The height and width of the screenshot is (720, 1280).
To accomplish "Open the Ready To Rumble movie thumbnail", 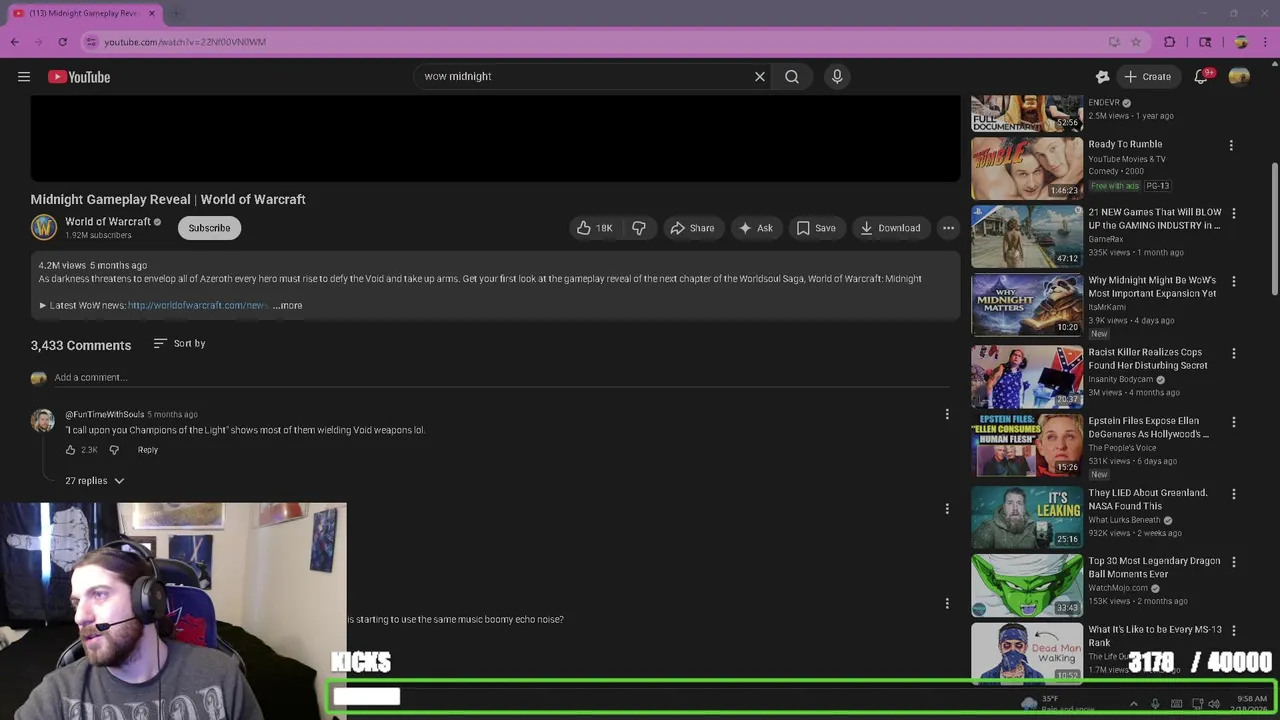I will point(1027,168).
